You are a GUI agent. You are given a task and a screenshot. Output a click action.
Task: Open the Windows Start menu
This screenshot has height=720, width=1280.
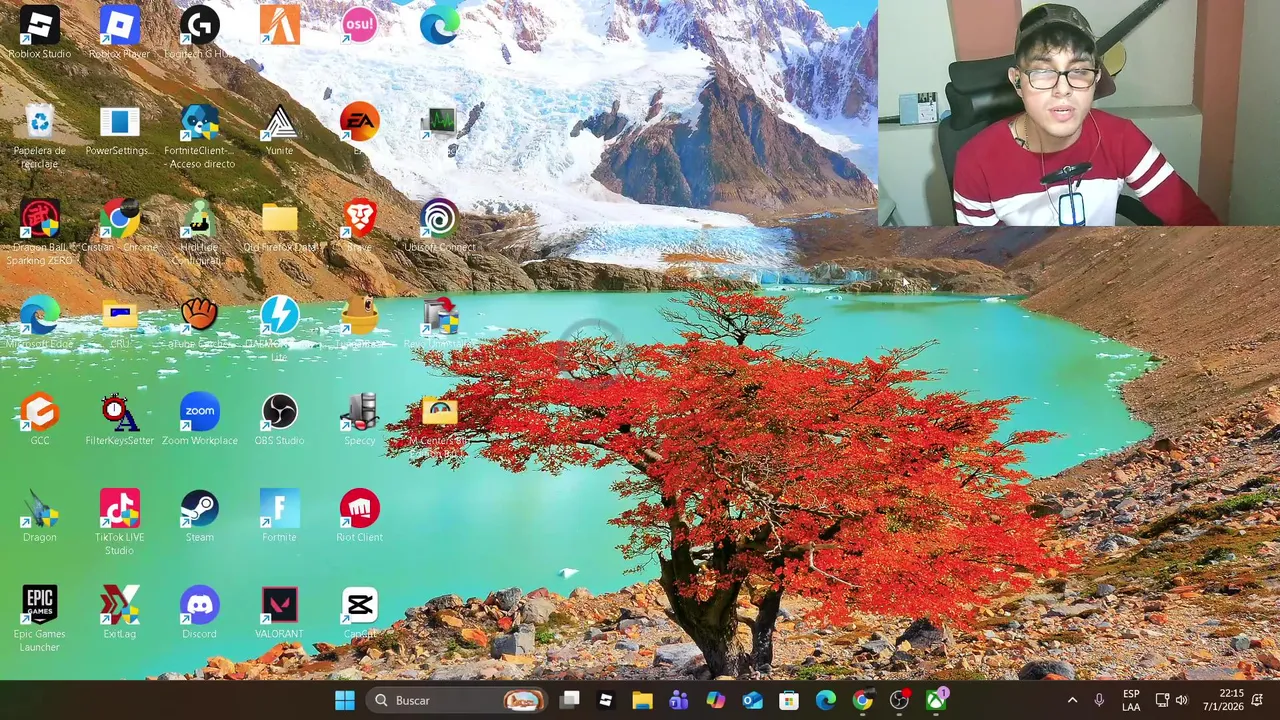pos(345,700)
